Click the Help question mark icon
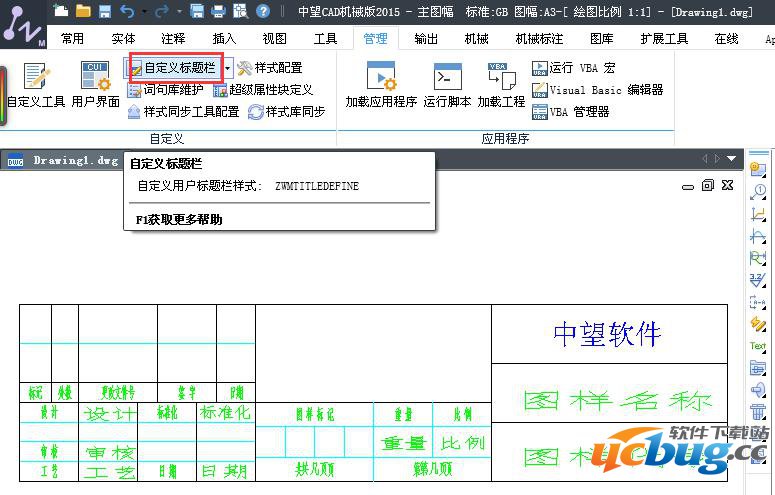The height and width of the screenshot is (495, 775). pos(263,11)
